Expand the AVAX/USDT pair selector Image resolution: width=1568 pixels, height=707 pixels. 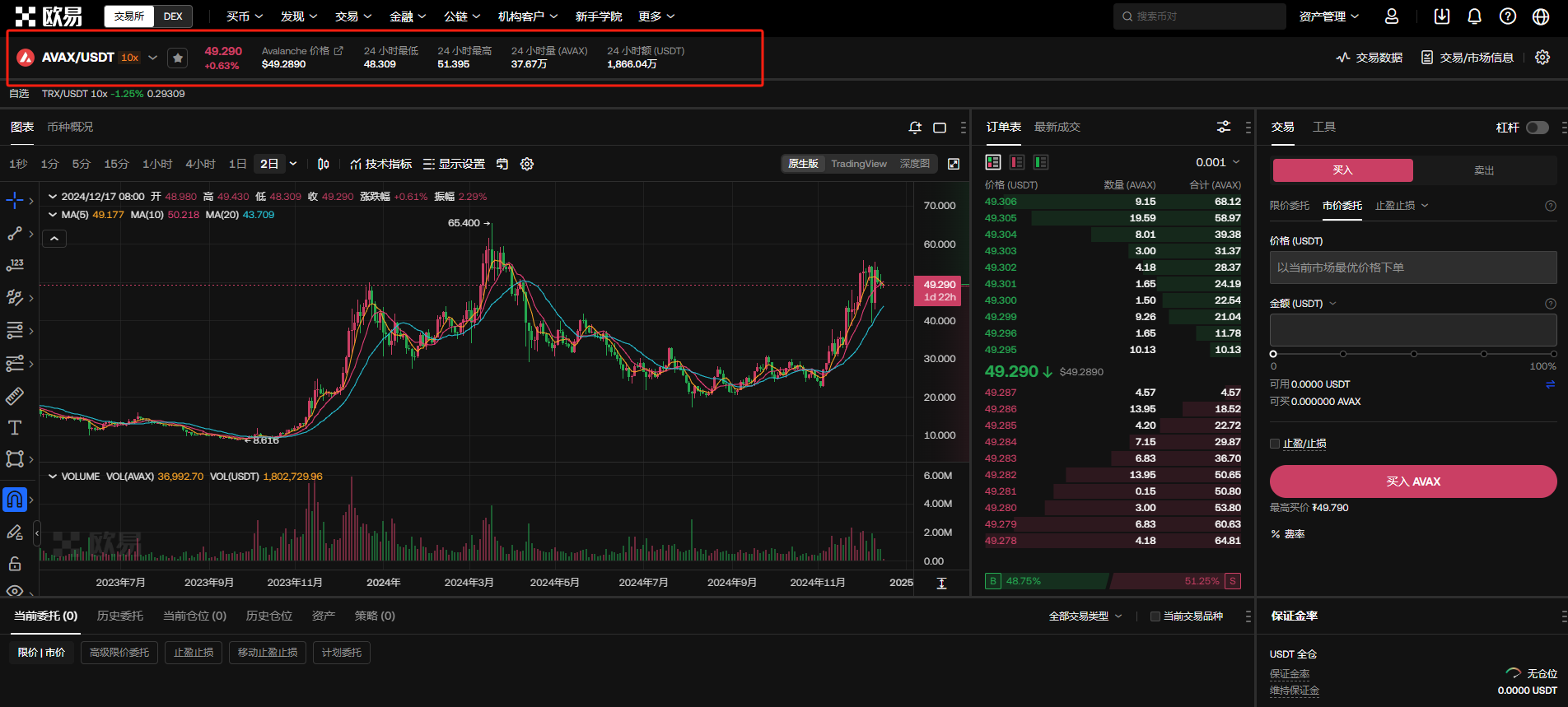click(152, 58)
